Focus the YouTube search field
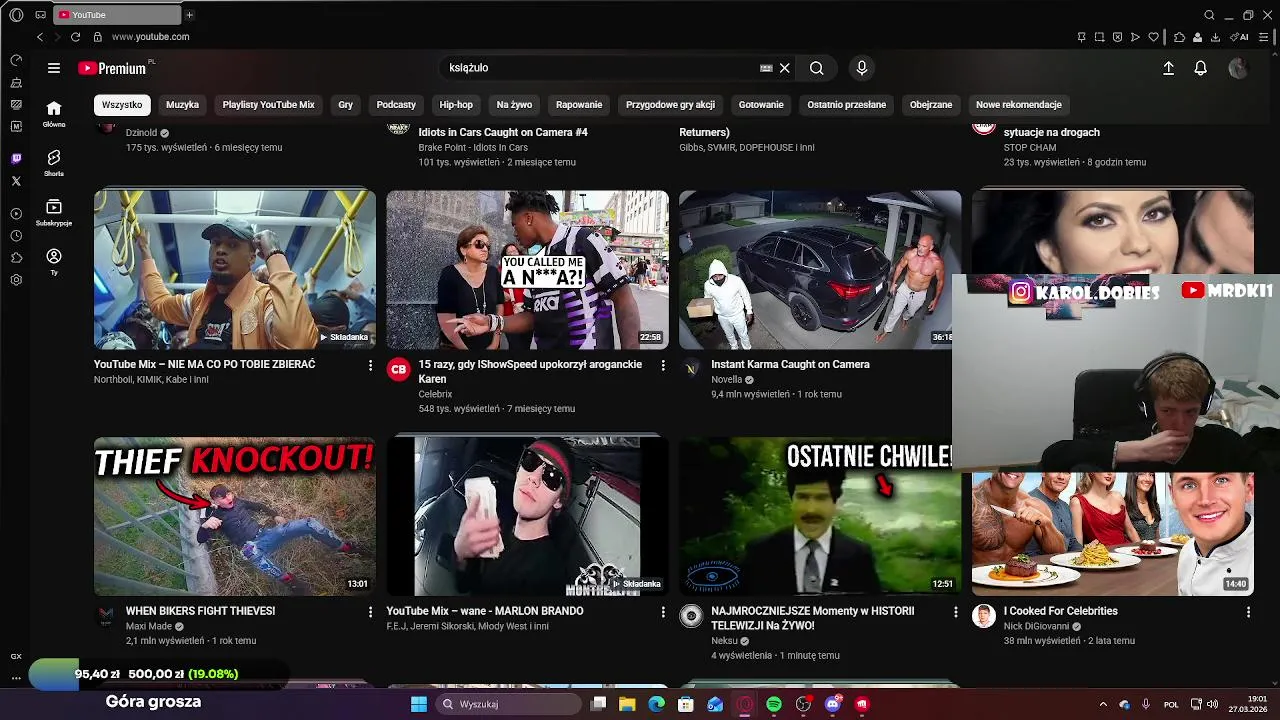The image size is (1280, 720). tap(600, 68)
